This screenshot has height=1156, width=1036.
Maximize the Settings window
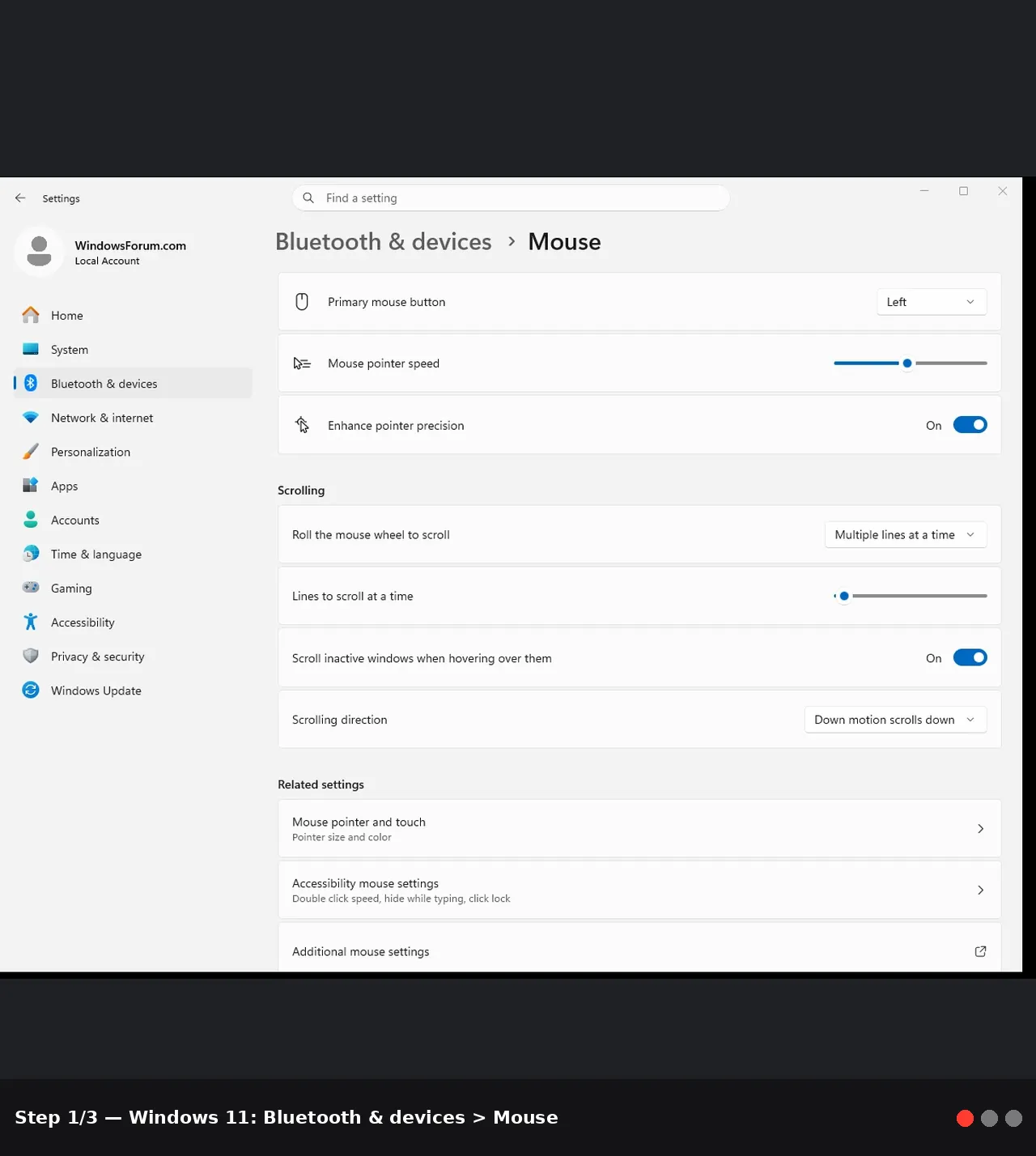963,191
